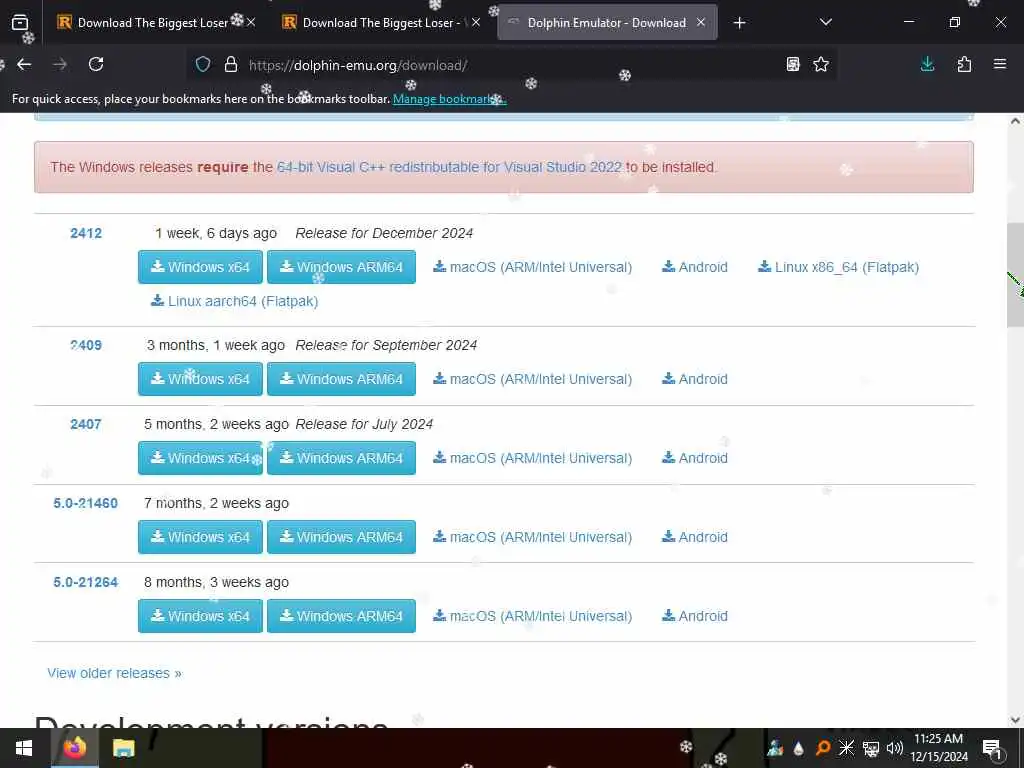This screenshot has height=768, width=1024.
Task: Open the volume speaker tray icon
Action: pyautogui.click(x=895, y=748)
